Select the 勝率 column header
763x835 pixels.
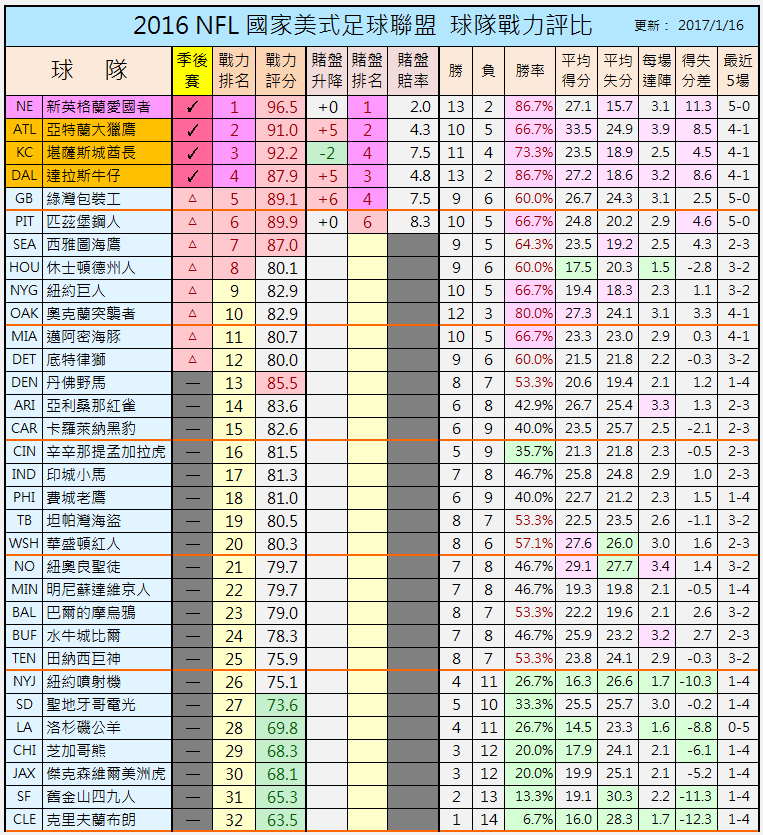click(x=530, y=70)
